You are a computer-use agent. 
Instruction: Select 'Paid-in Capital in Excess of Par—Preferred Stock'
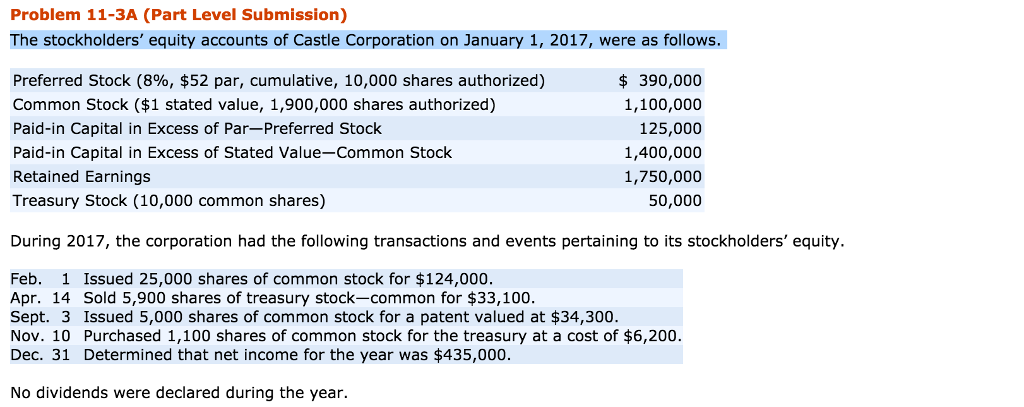[x=197, y=128]
